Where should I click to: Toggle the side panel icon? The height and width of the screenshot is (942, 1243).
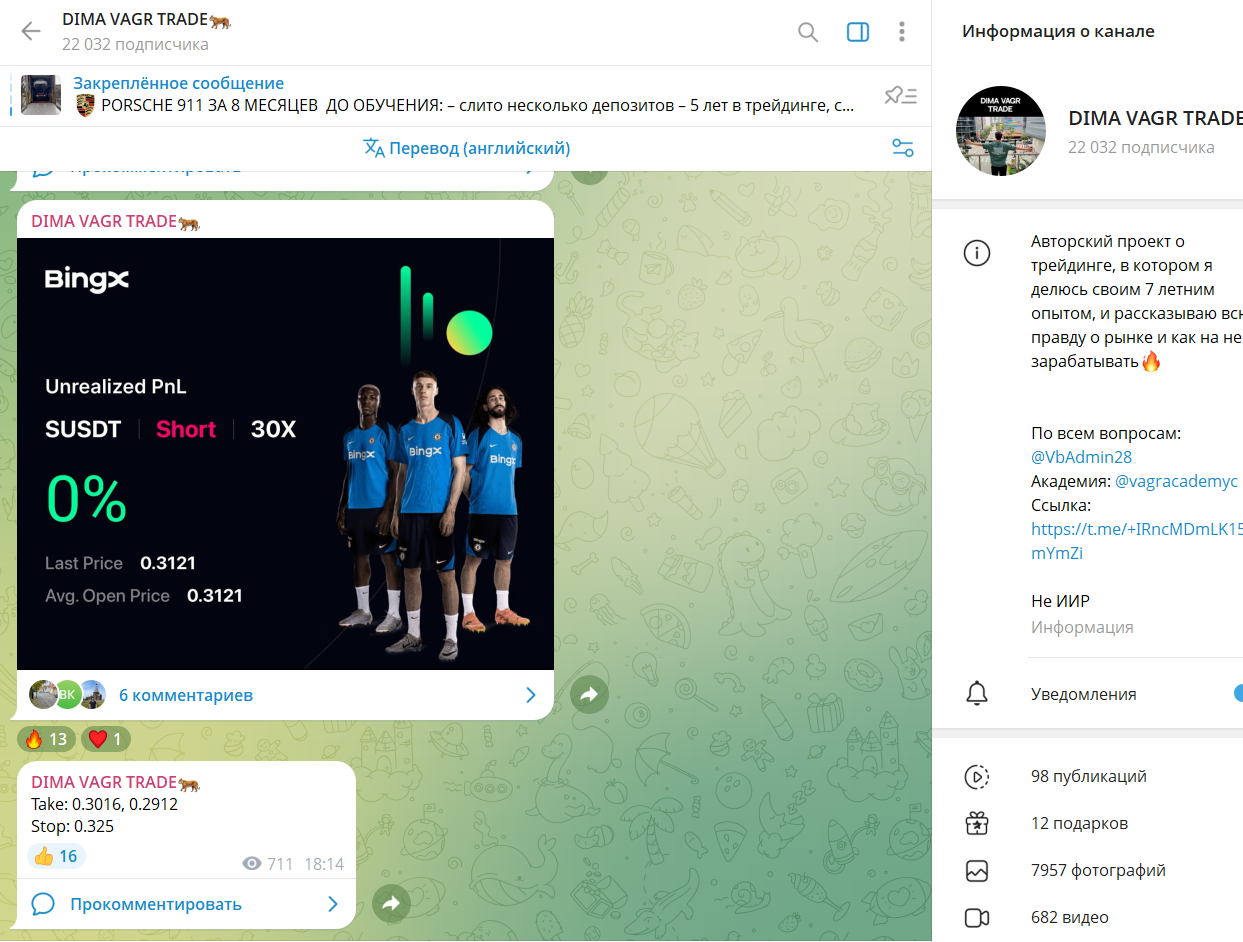pos(858,32)
